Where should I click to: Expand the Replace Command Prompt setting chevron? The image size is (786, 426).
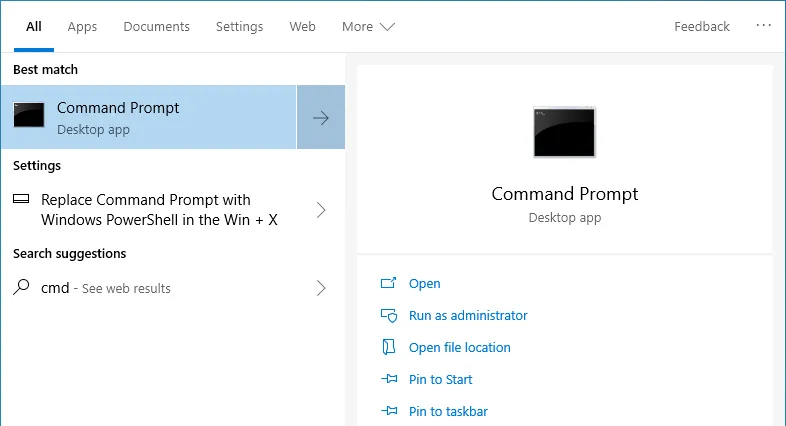tap(321, 210)
